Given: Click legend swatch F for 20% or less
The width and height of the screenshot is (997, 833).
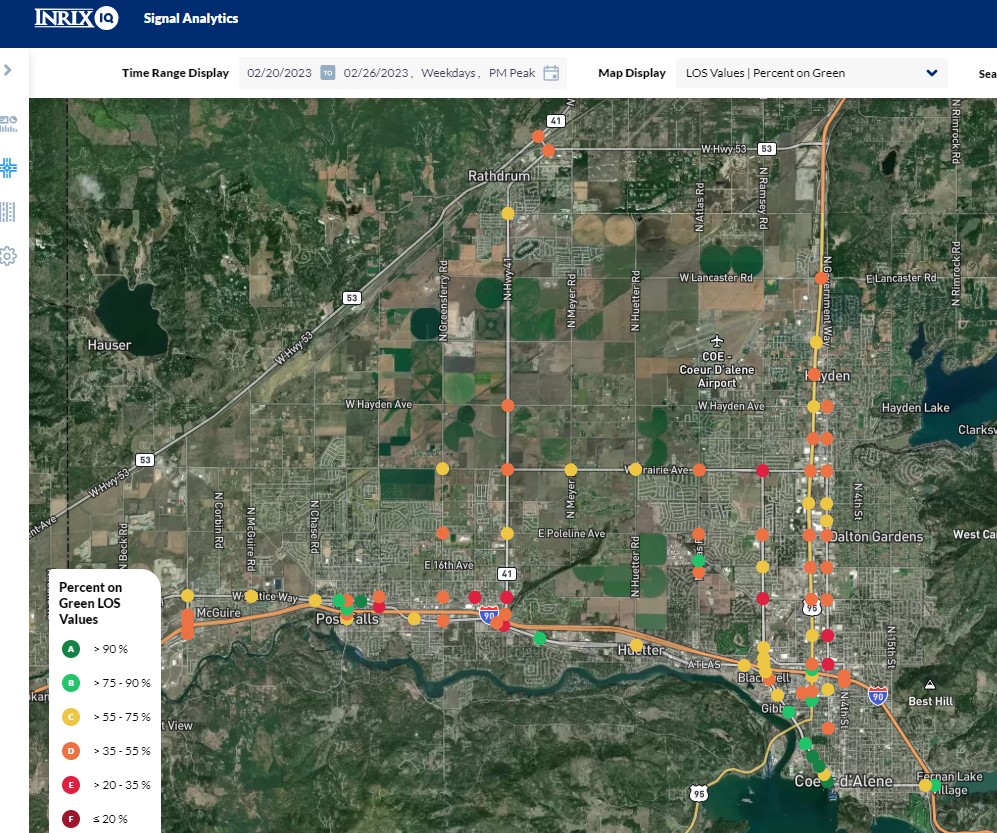Looking at the screenshot, I should tap(71, 819).
